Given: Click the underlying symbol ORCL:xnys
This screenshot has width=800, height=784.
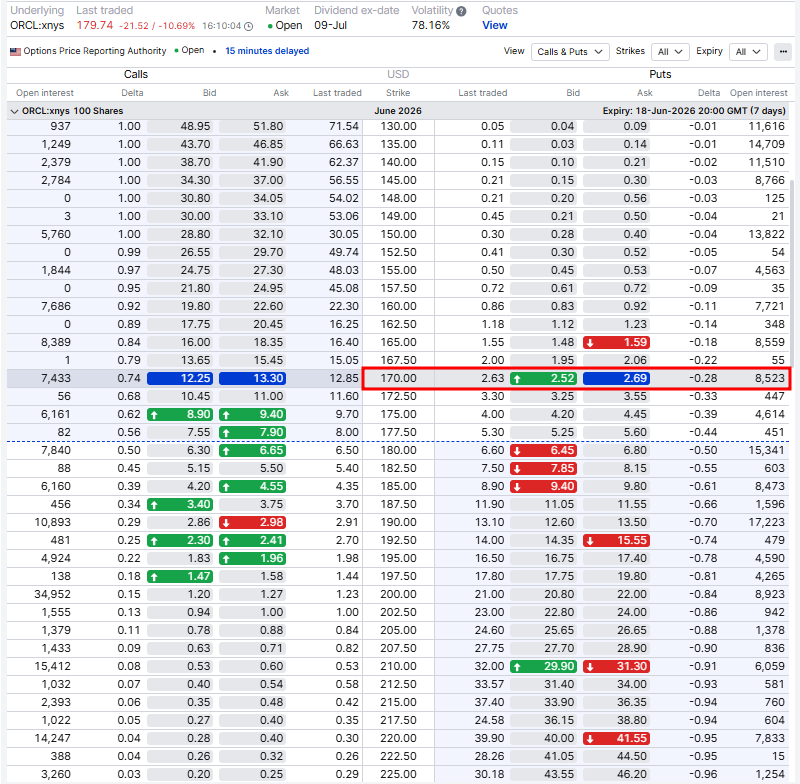Looking at the screenshot, I should 37,26.
